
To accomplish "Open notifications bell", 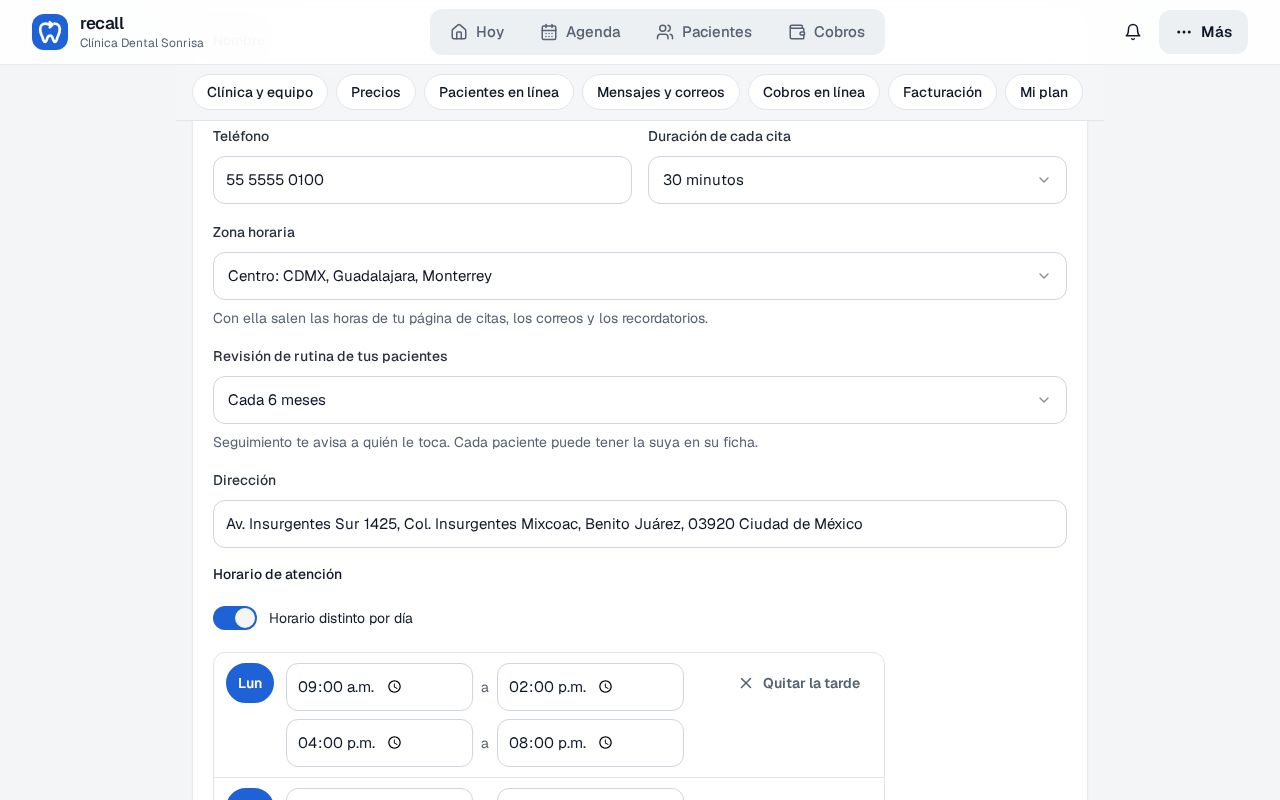I will (x=1133, y=32).
